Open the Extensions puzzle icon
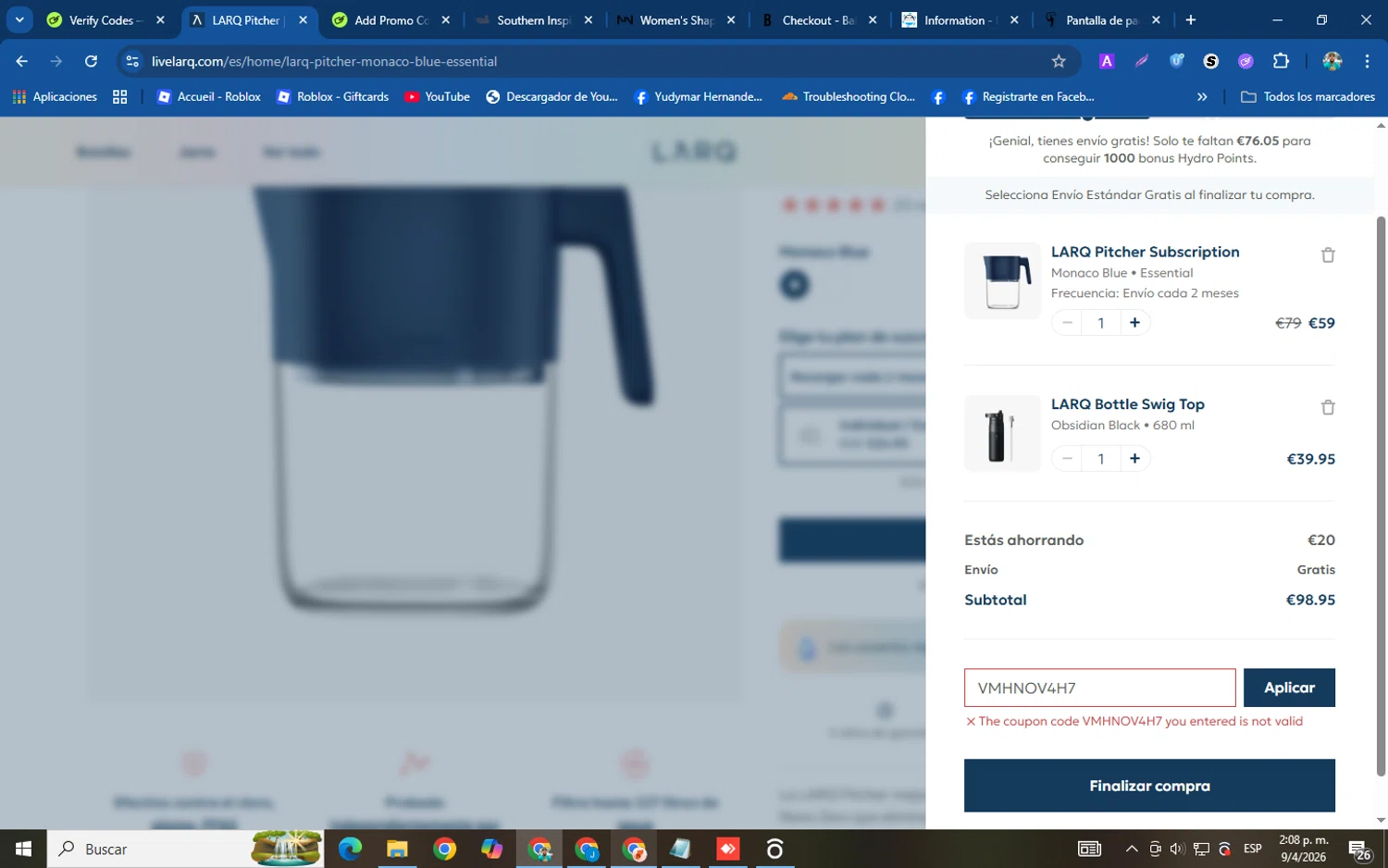This screenshot has height=868, width=1388. 1281,61
